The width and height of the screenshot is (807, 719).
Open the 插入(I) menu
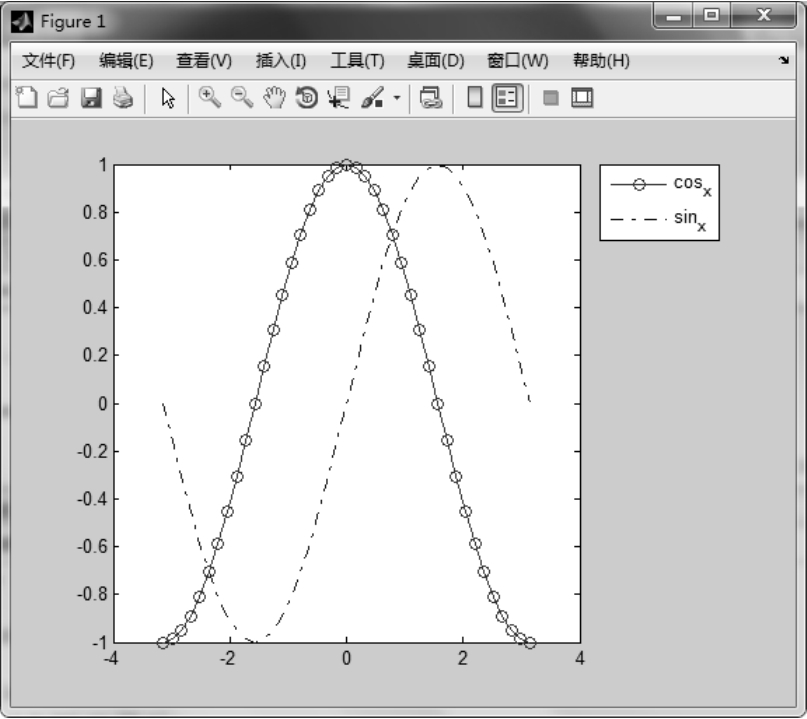tap(281, 61)
